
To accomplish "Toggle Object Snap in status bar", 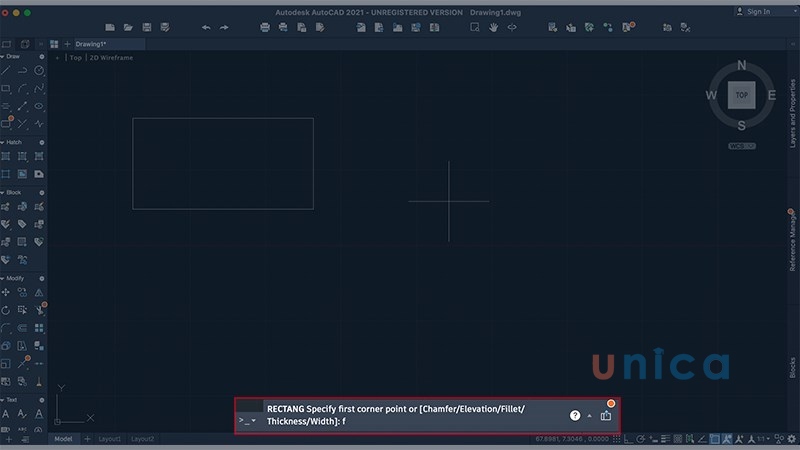I will tap(715, 439).
